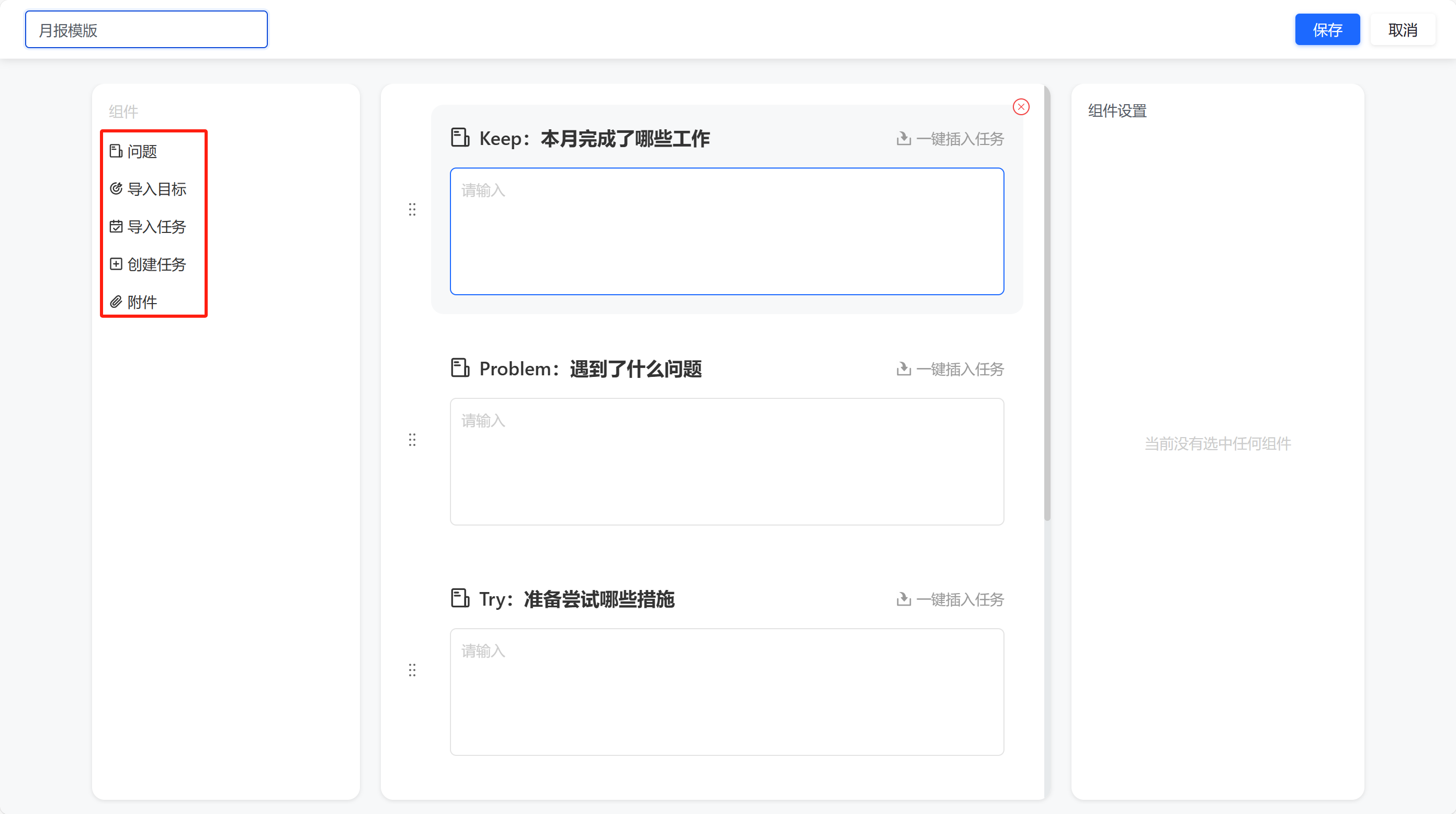Focus the 月报模版 title field
The height and width of the screenshot is (814, 1456).
click(146, 29)
